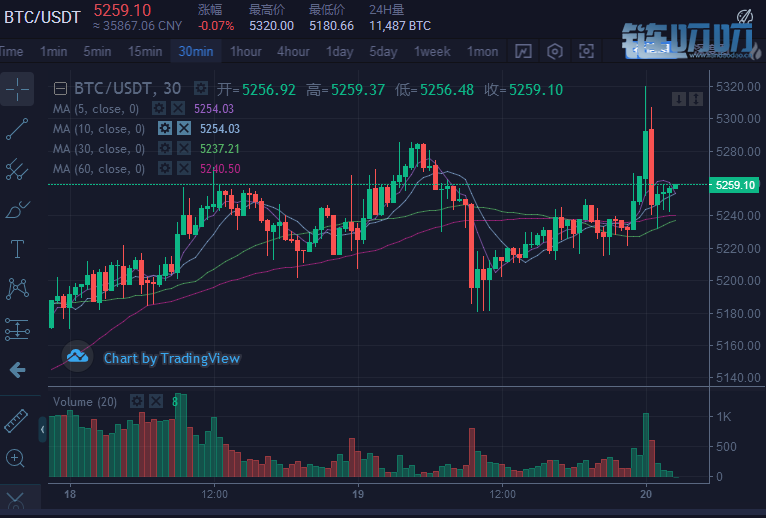The height and width of the screenshot is (518, 766).
Task: Click the date label 19 on time axis
Action: 358,494
